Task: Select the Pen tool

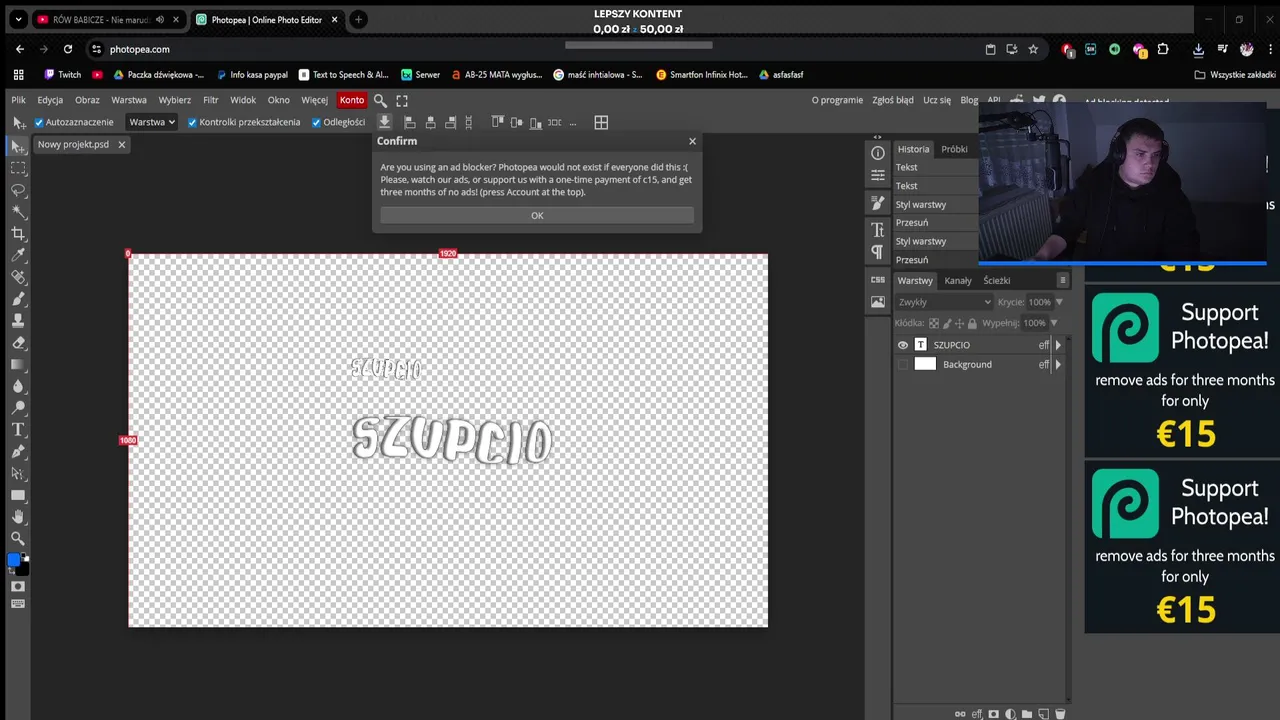Action: (18, 452)
